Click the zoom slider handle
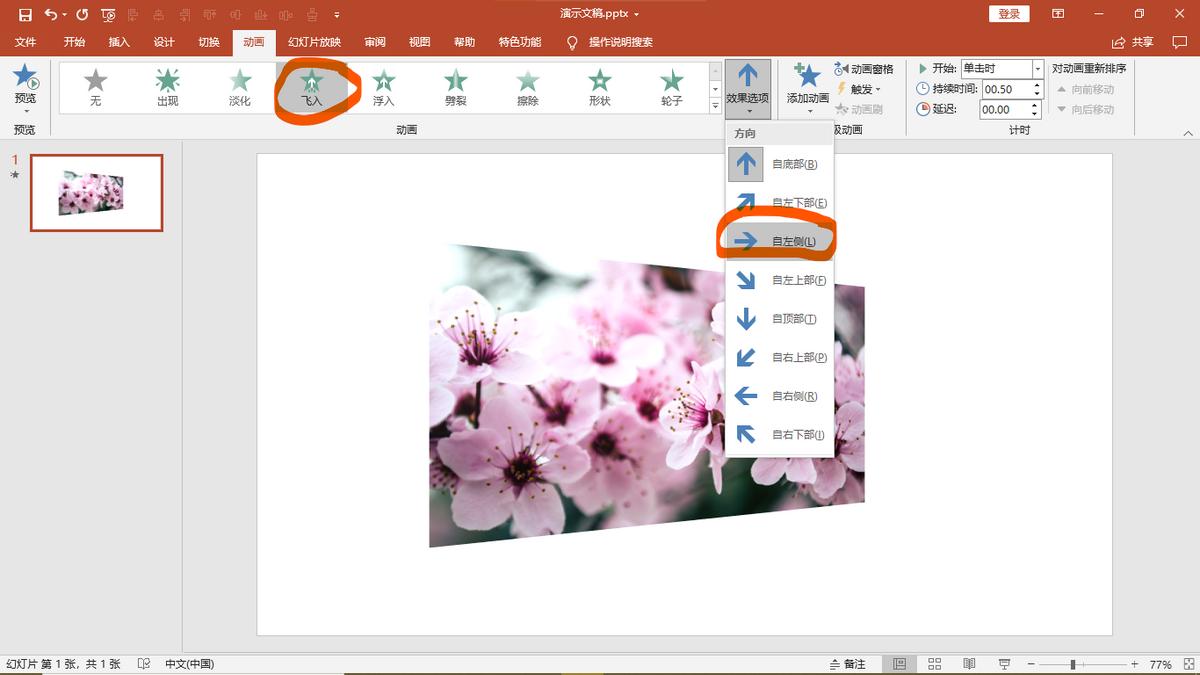The width and height of the screenshot is (1200, 675). pos(1073,664)
